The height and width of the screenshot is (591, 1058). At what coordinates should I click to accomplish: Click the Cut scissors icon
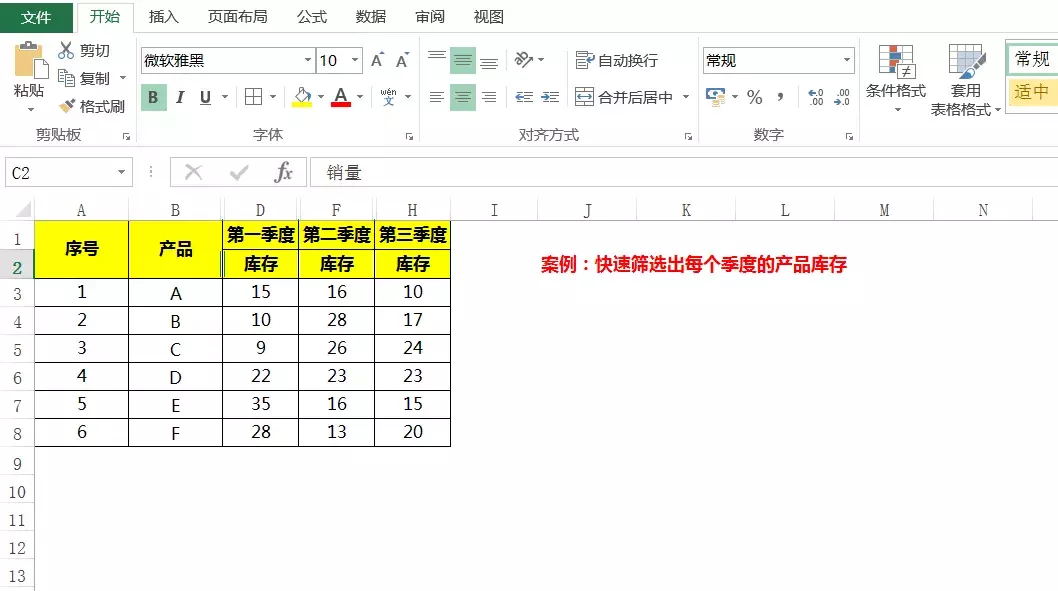click(x=65, y=50)
